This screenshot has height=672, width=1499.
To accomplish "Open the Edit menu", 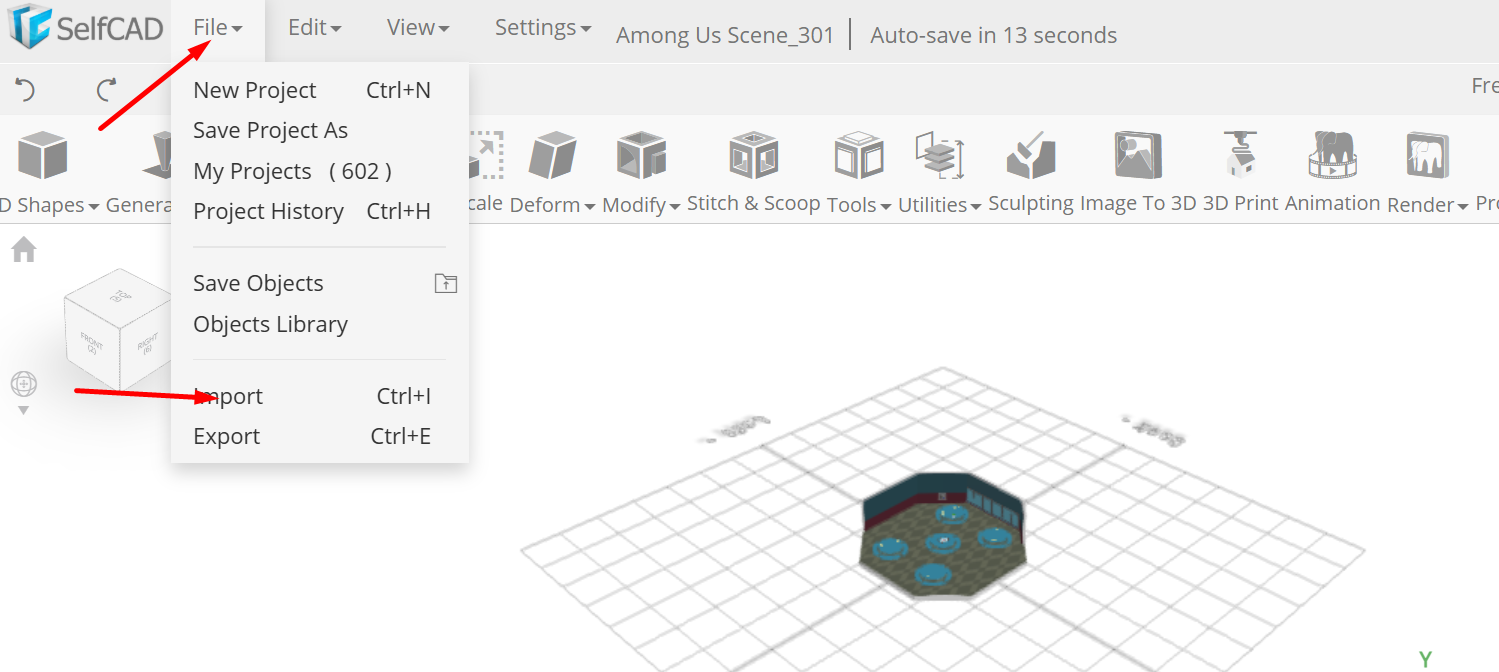I will click(x=314, y=28).
